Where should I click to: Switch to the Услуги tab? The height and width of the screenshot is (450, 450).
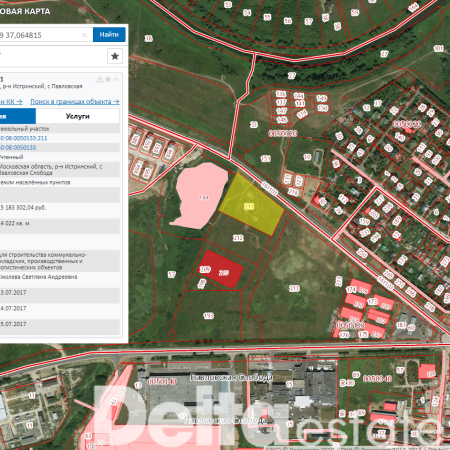click(78, 116)
